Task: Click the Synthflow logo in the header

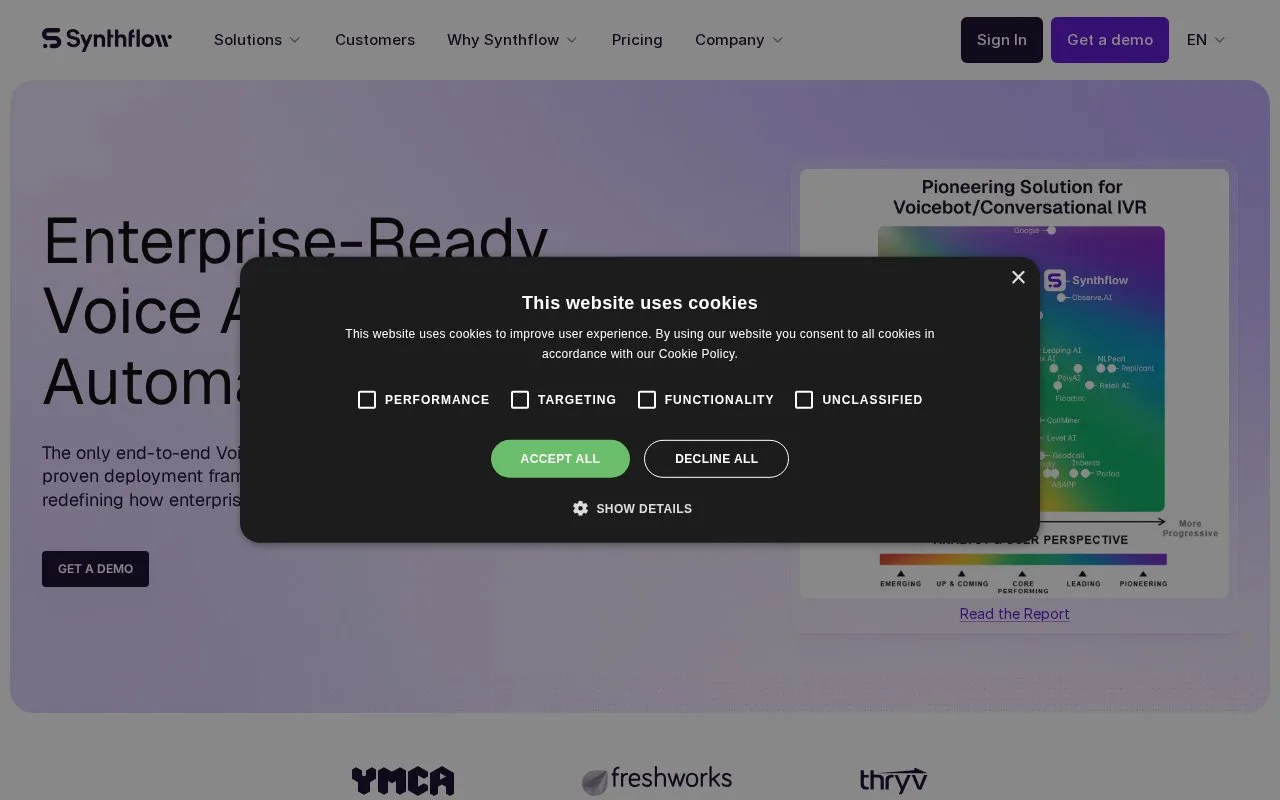Action: point(107,39)
